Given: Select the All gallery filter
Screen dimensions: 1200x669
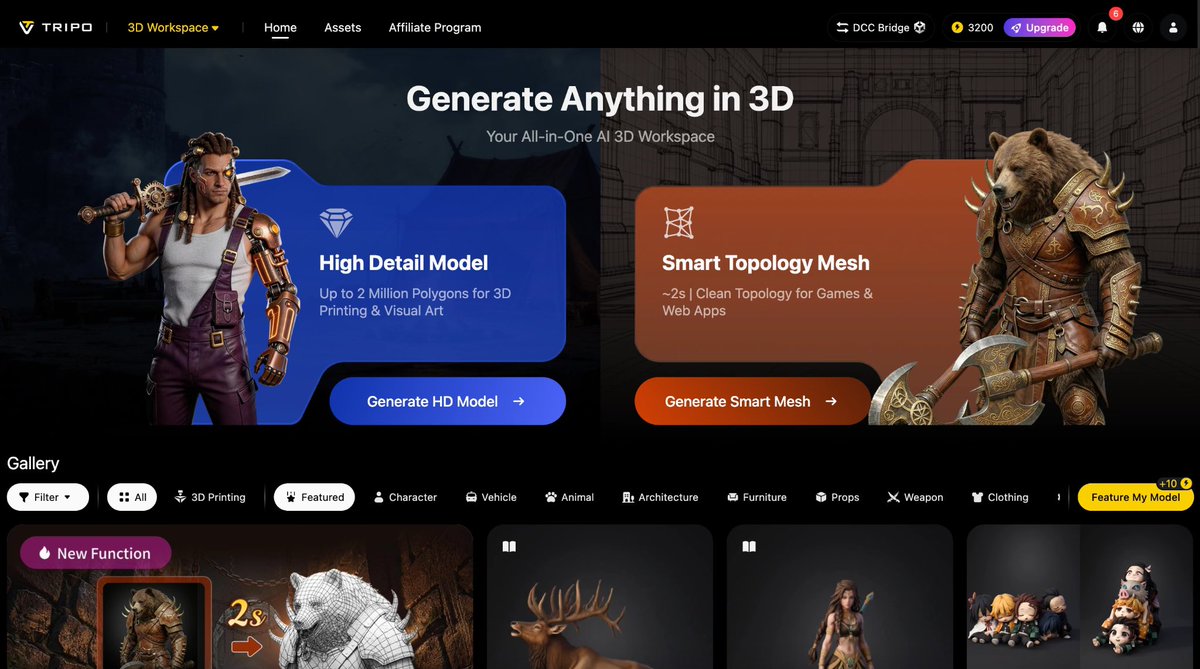Looking at the screenshot, I should tap(132, 497).
